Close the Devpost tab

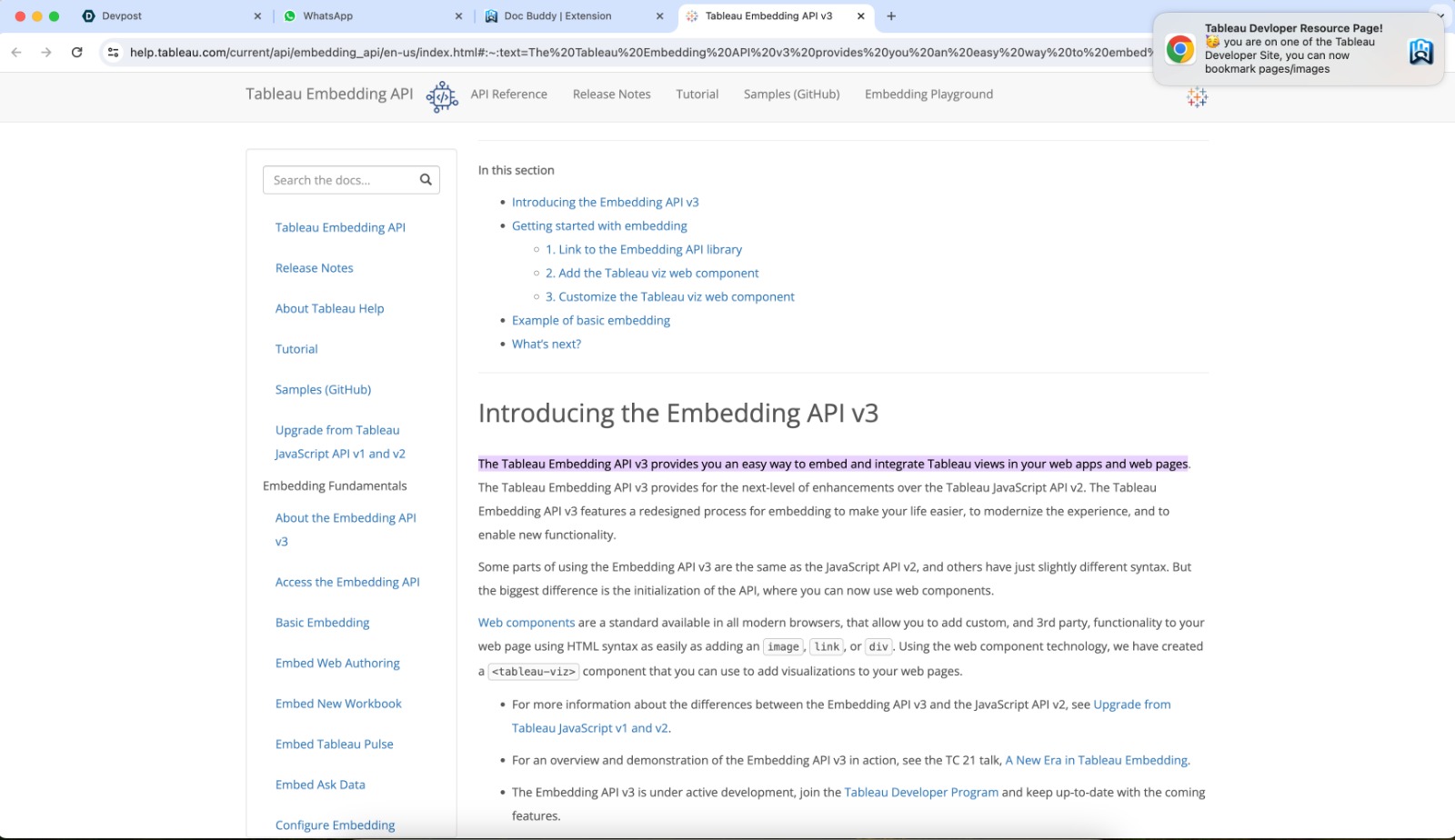pos(257,16)
